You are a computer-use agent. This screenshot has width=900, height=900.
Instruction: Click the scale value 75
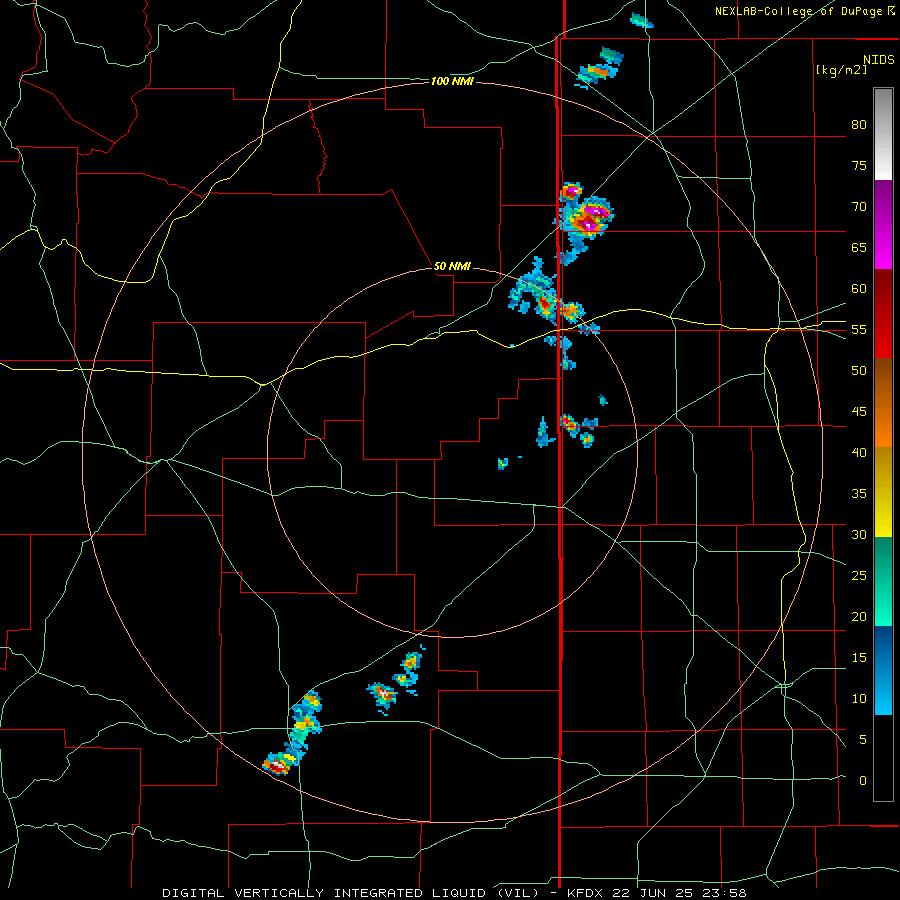[x=859, y=165]
